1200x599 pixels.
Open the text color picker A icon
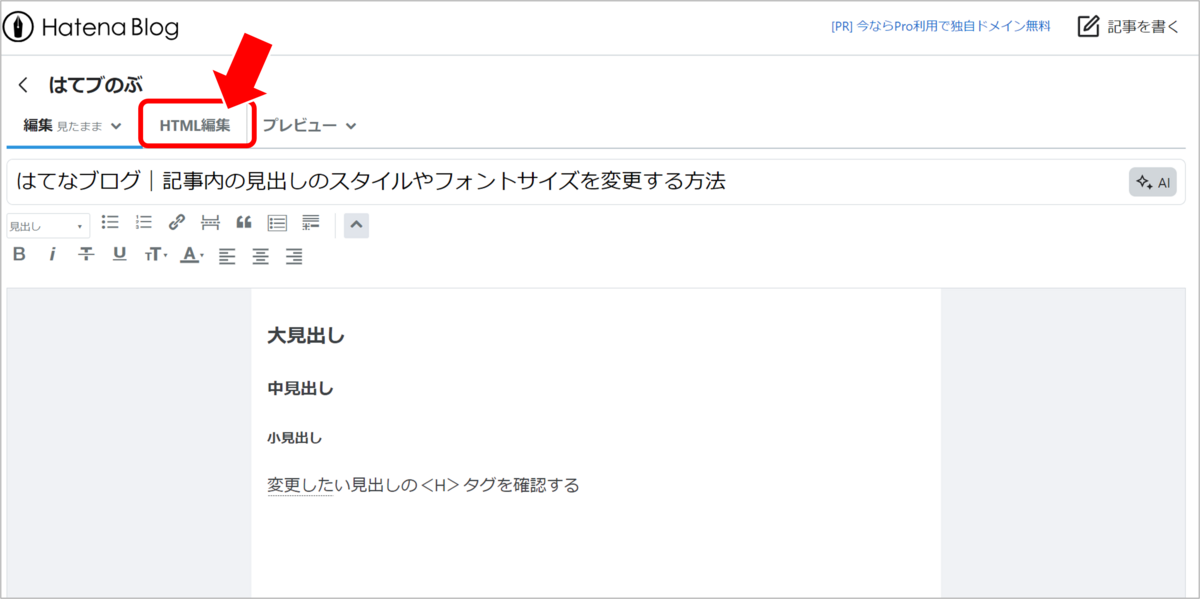[190, 256]
